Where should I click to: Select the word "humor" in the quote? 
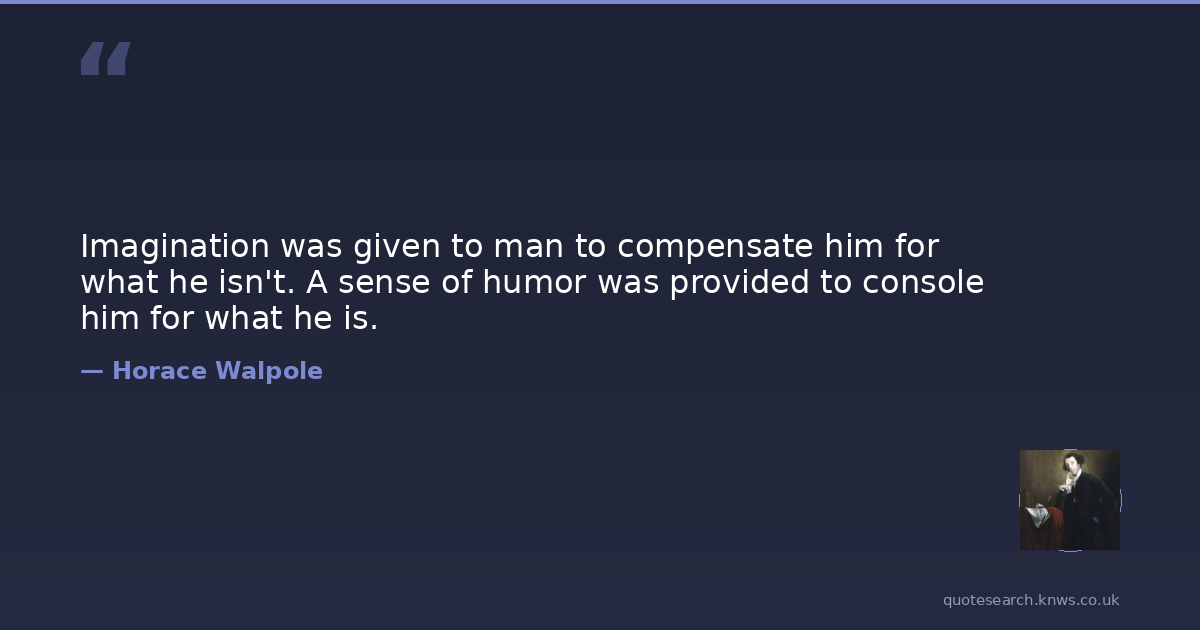click(x=534, y=283)
